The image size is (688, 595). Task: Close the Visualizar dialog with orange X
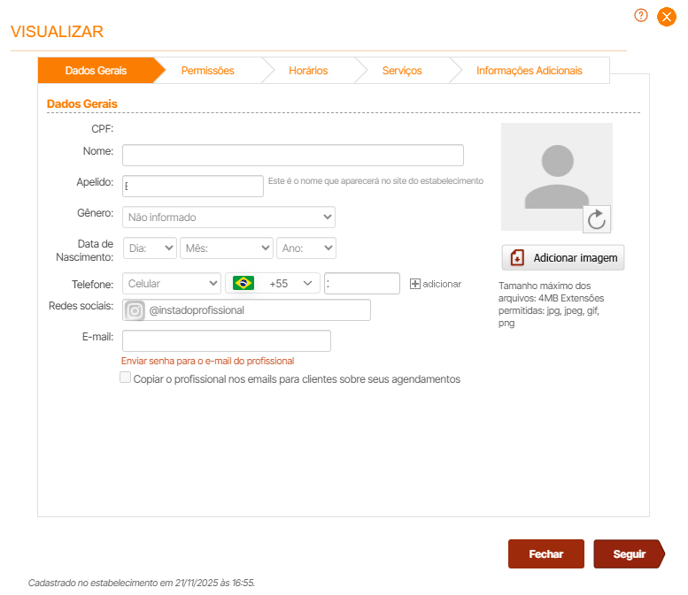click(x=666, y=16)
